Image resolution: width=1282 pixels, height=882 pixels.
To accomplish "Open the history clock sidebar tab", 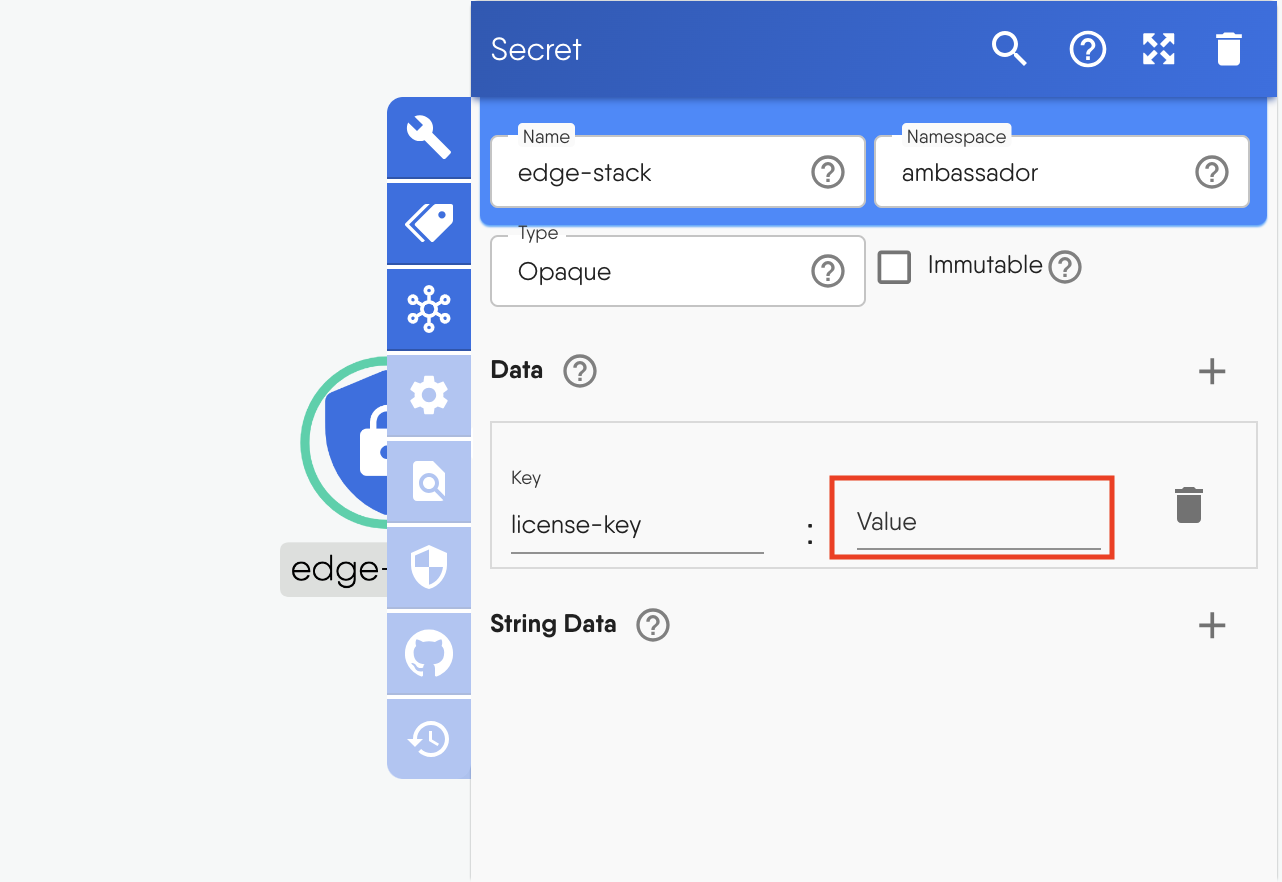I will (x=429, y=740).
